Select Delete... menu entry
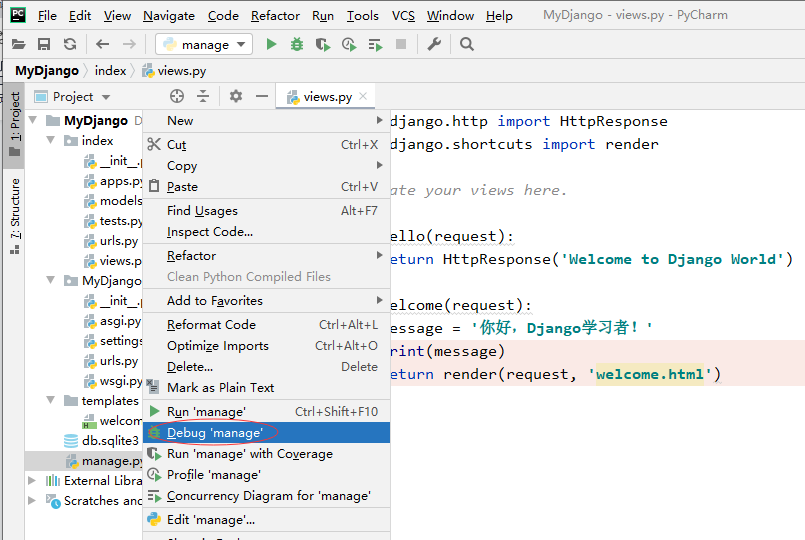 (266, 367)
